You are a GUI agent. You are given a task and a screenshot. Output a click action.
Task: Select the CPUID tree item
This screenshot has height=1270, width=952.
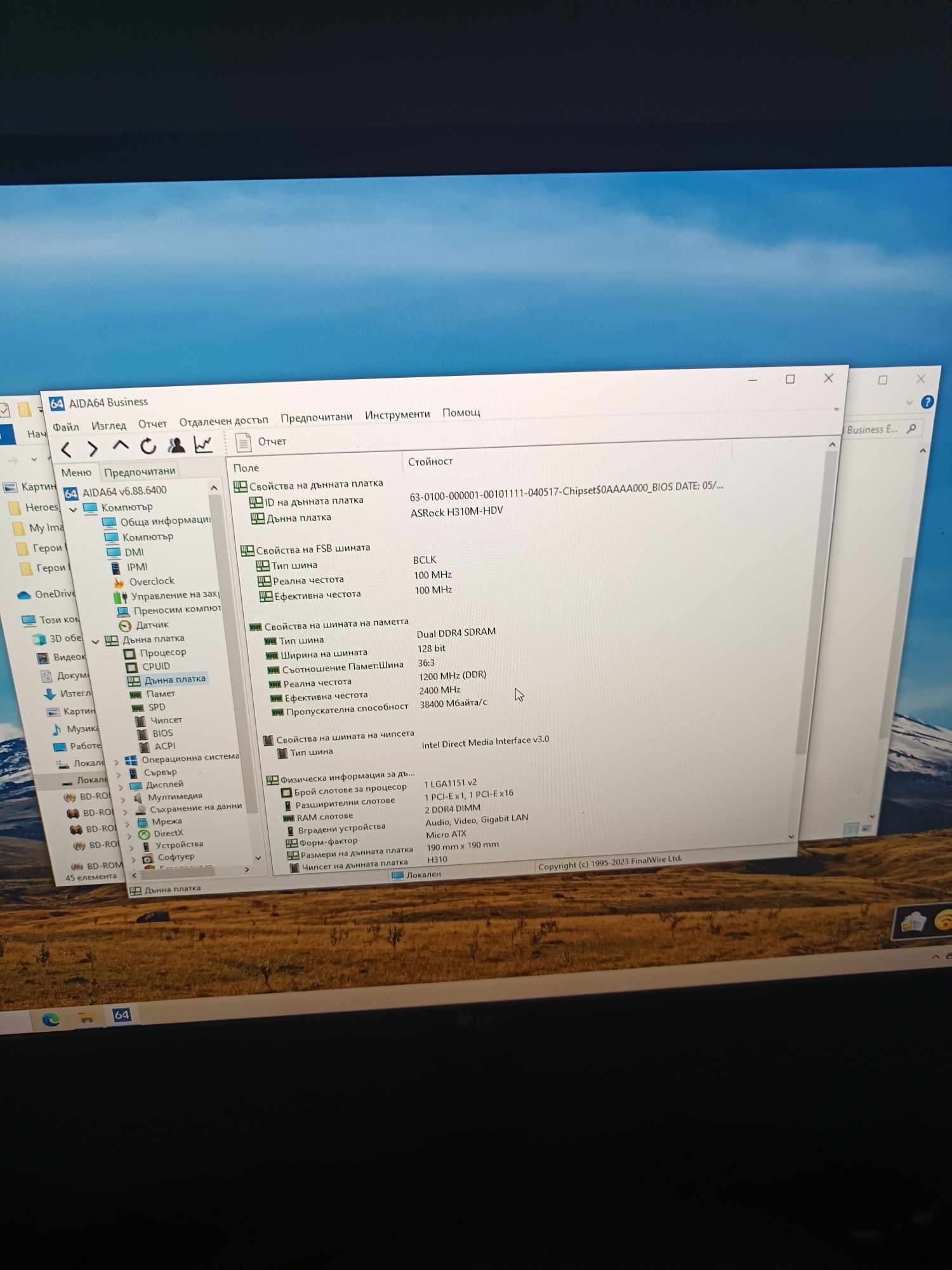pyautogui.click(x=149, y=666)
